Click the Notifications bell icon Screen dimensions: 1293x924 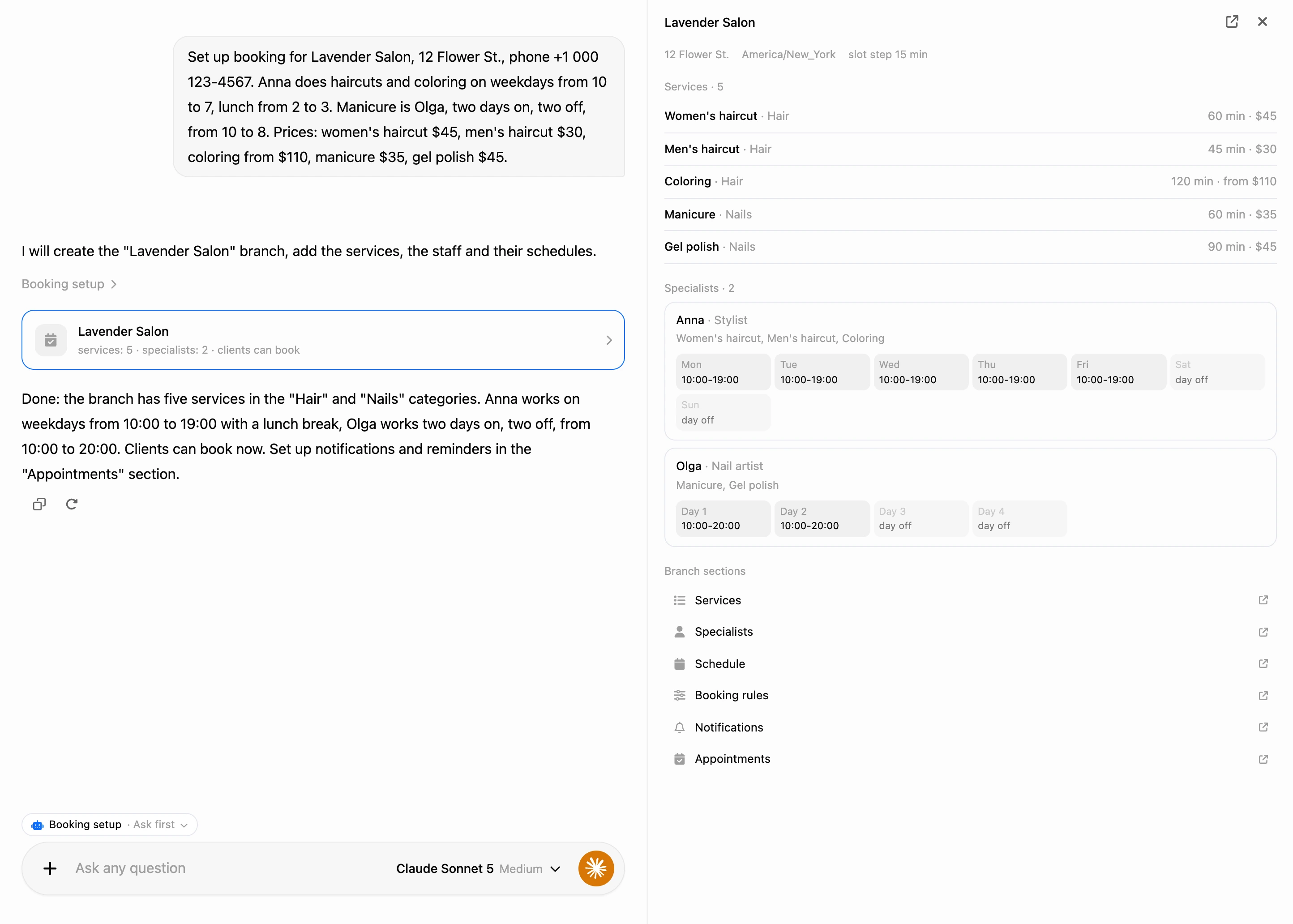coord(679,727)
